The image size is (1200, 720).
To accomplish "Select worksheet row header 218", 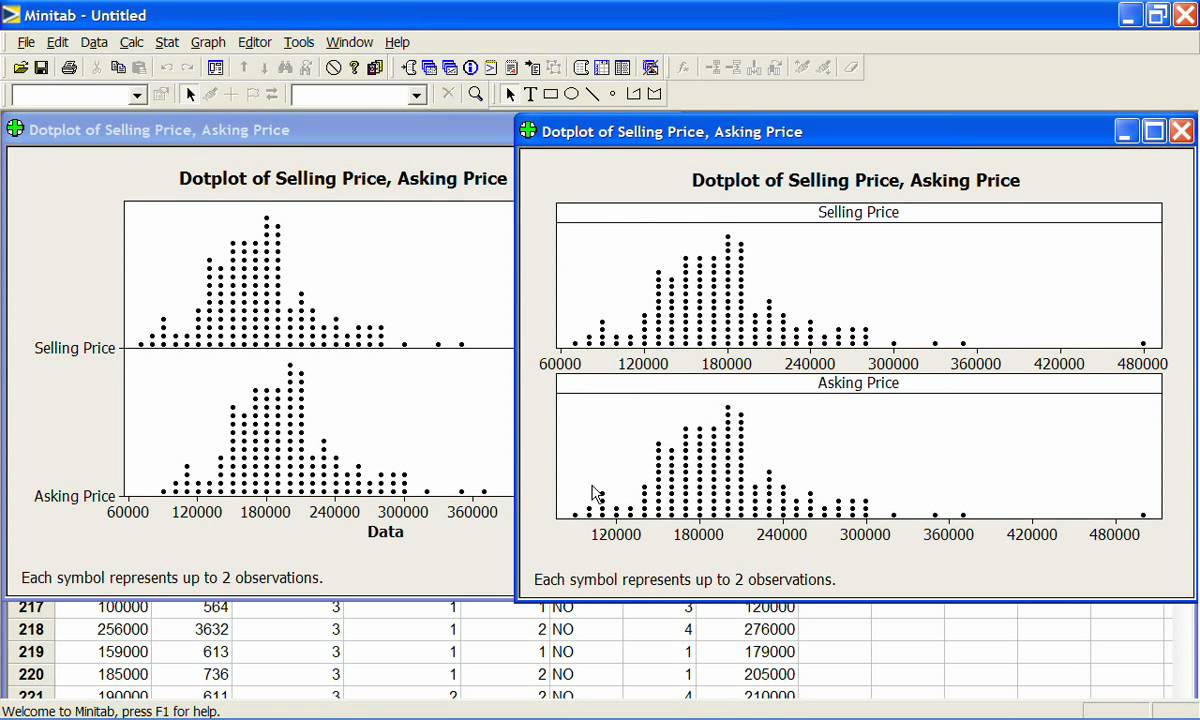I will pyautogui.click(x=31, y=629).
